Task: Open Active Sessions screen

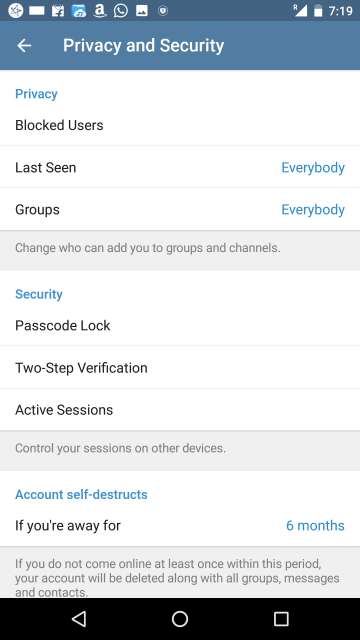Action: (x=180, y=410)
